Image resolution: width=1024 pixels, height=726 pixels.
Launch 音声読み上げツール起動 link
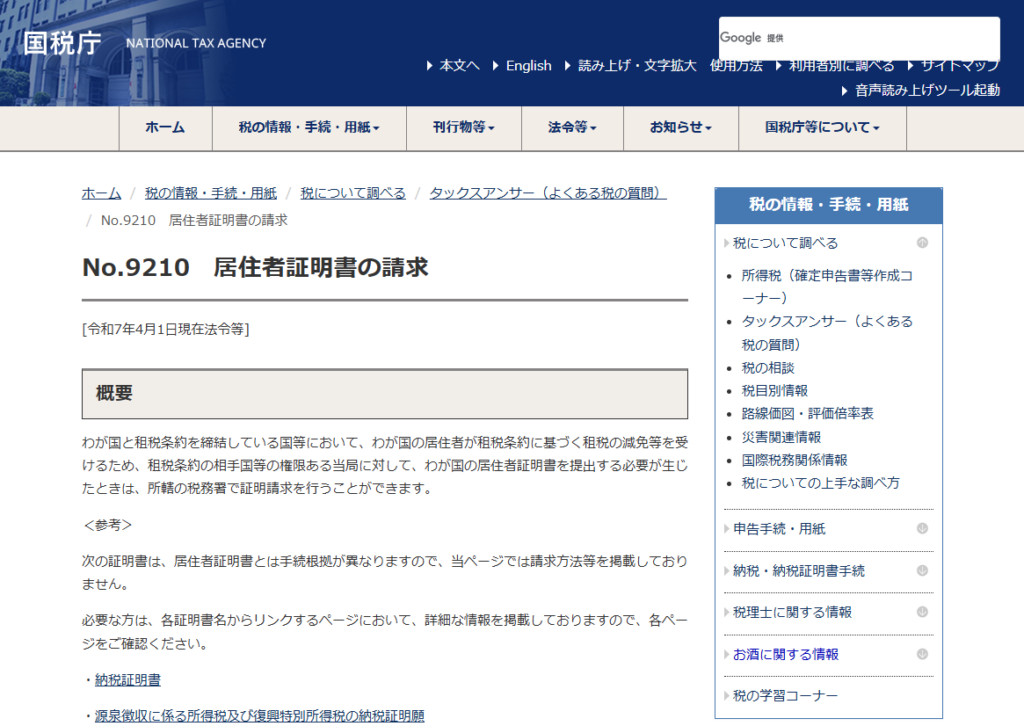click(x=927, y=90)
